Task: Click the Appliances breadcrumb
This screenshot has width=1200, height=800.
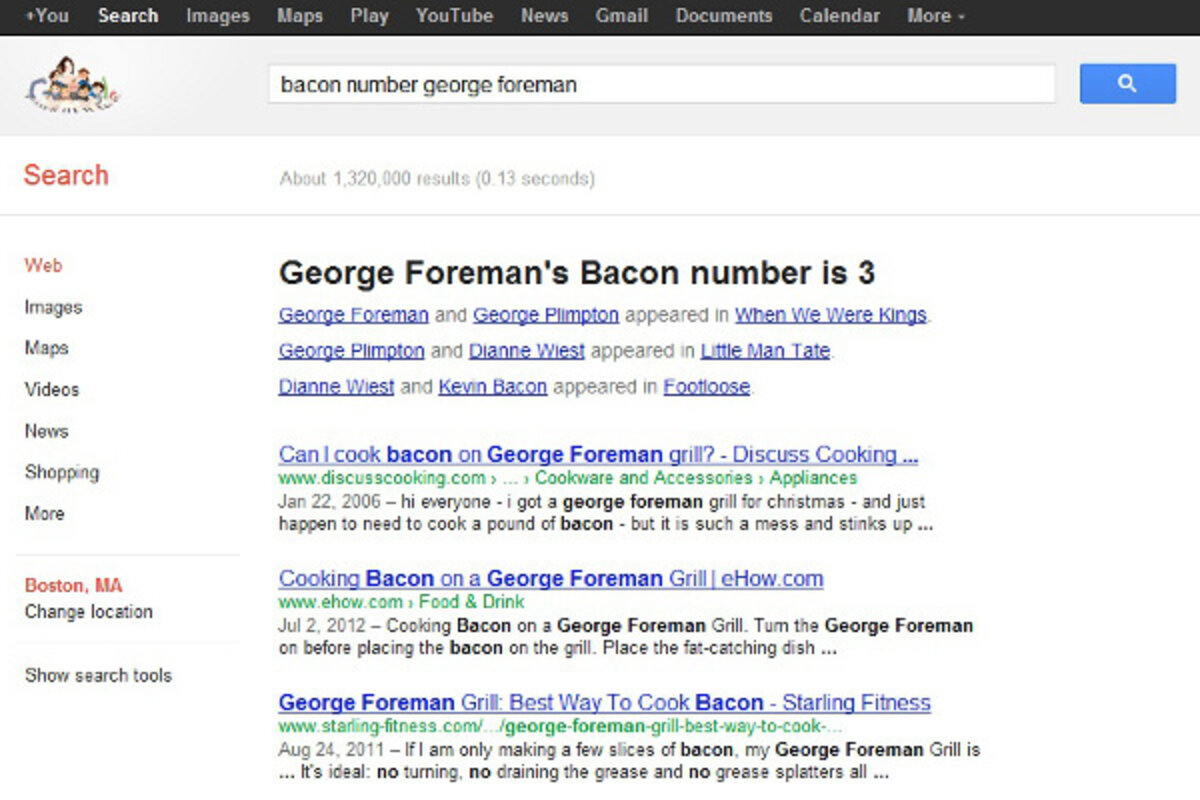Action: [x=813, y=478]
